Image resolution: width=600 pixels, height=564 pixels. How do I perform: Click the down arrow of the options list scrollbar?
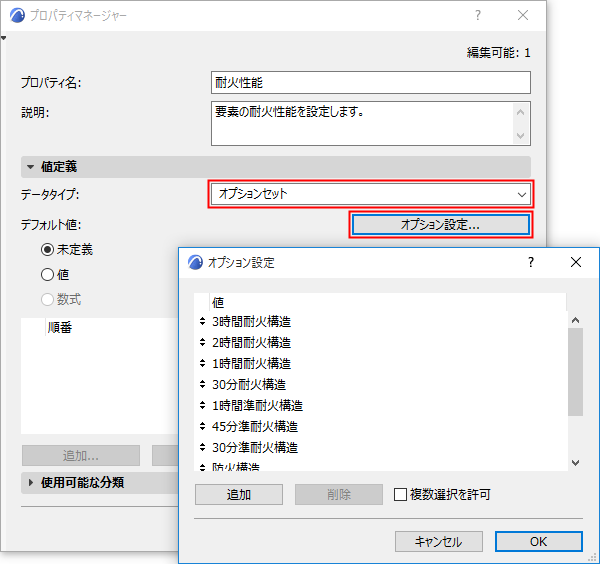tap(575, 463)
